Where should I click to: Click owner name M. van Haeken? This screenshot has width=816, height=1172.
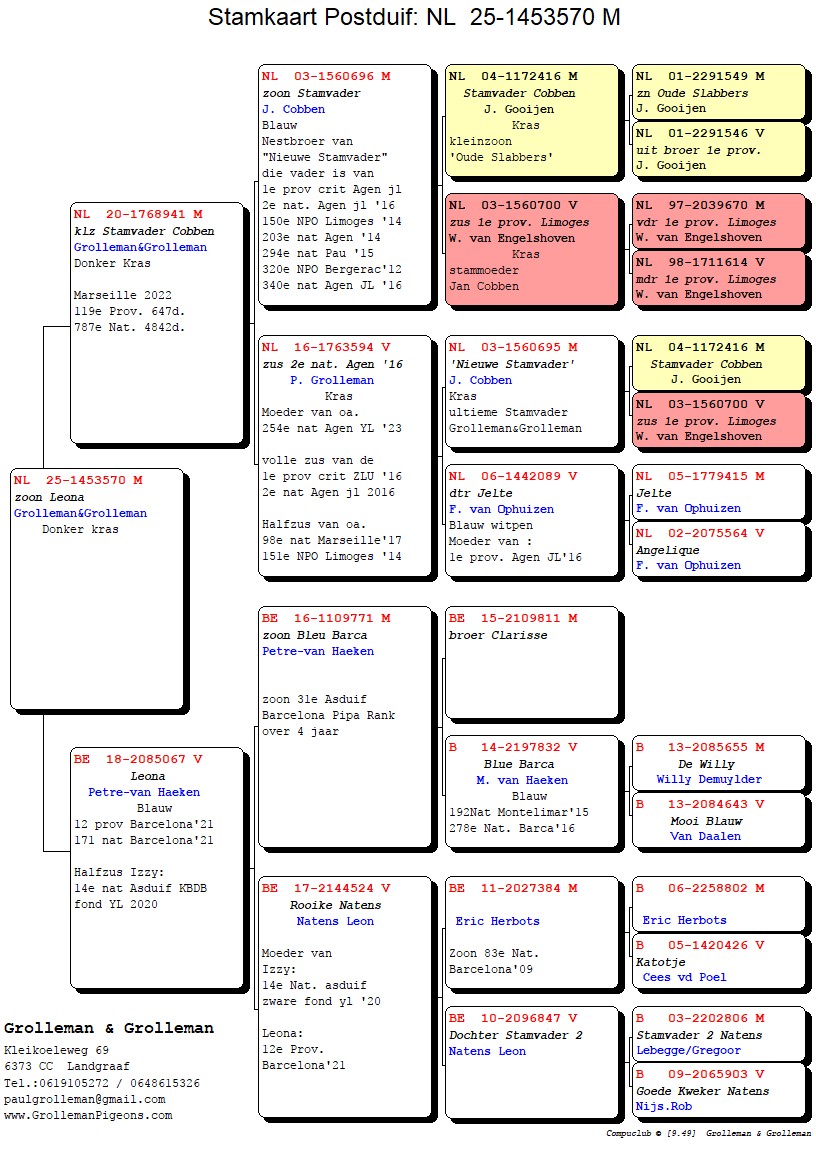click(x=521, y=780)
